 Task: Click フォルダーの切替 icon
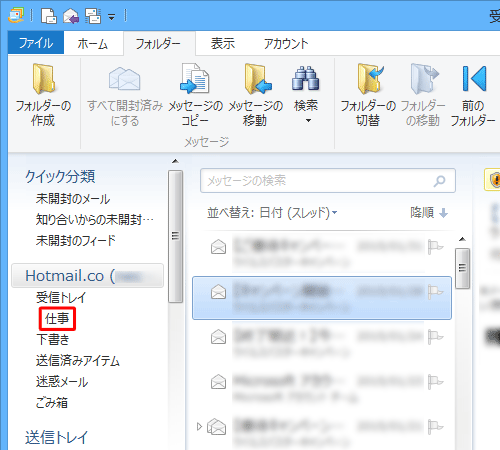click(x=370, y=79)
